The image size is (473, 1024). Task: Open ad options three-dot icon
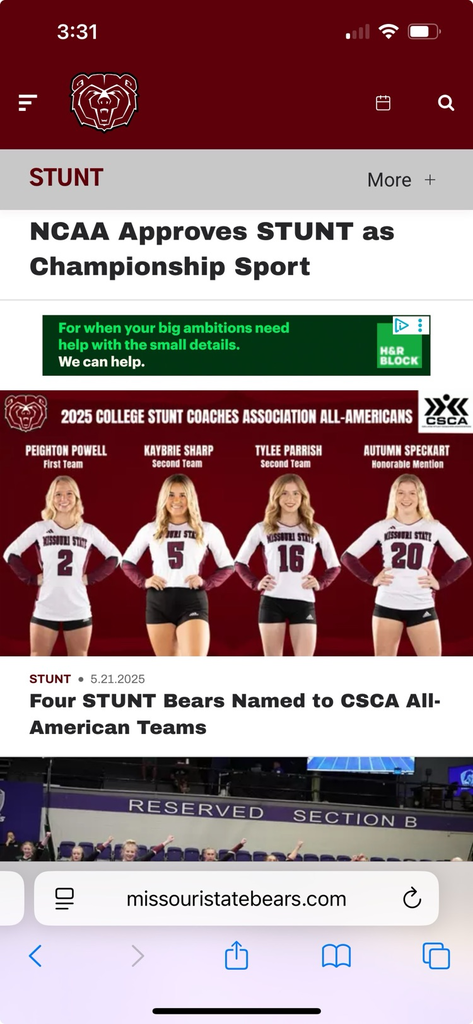(420, 325)
